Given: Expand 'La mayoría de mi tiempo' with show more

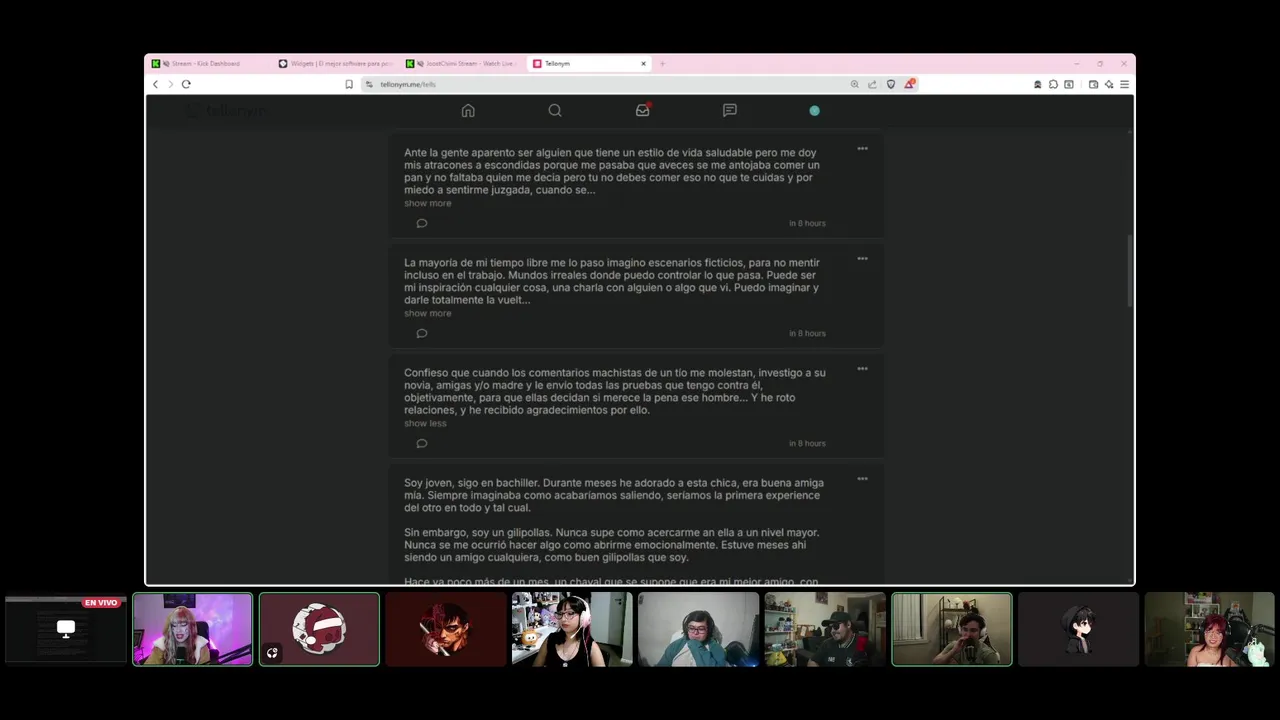Looking at the screenshot, I should 427,313.
